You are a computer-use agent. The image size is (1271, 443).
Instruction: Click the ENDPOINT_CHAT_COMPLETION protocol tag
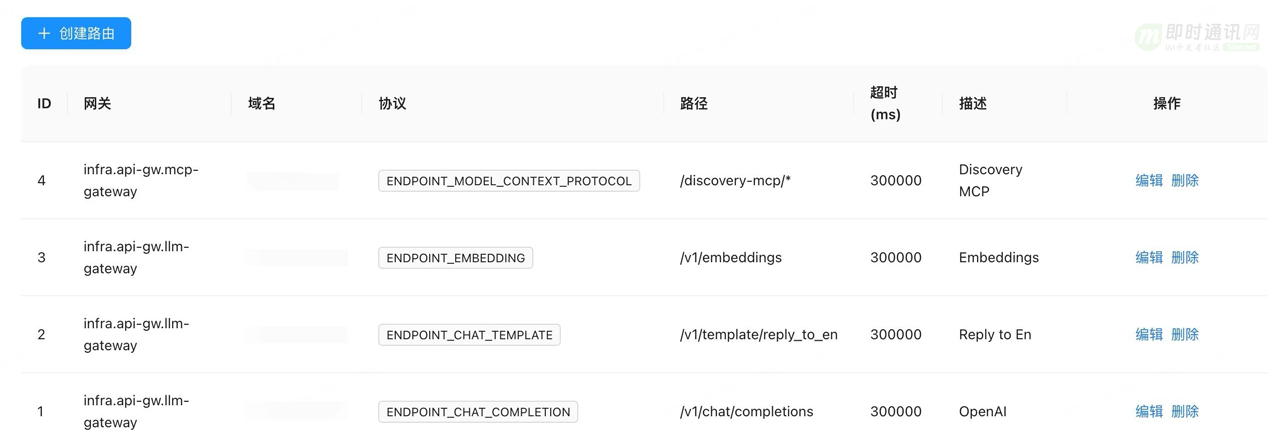pyautogui.click(x=478, y=412)
